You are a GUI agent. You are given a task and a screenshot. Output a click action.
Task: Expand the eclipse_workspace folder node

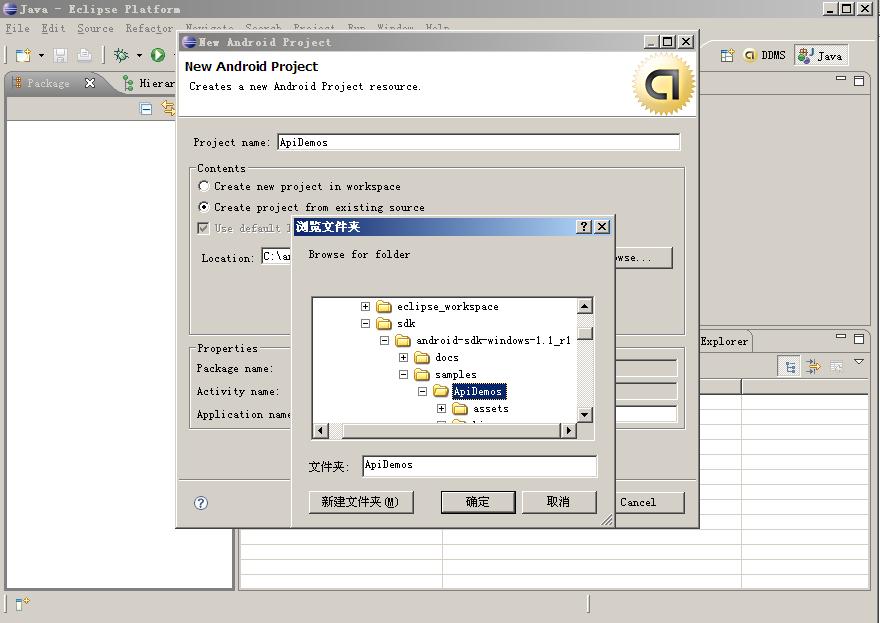365,306
